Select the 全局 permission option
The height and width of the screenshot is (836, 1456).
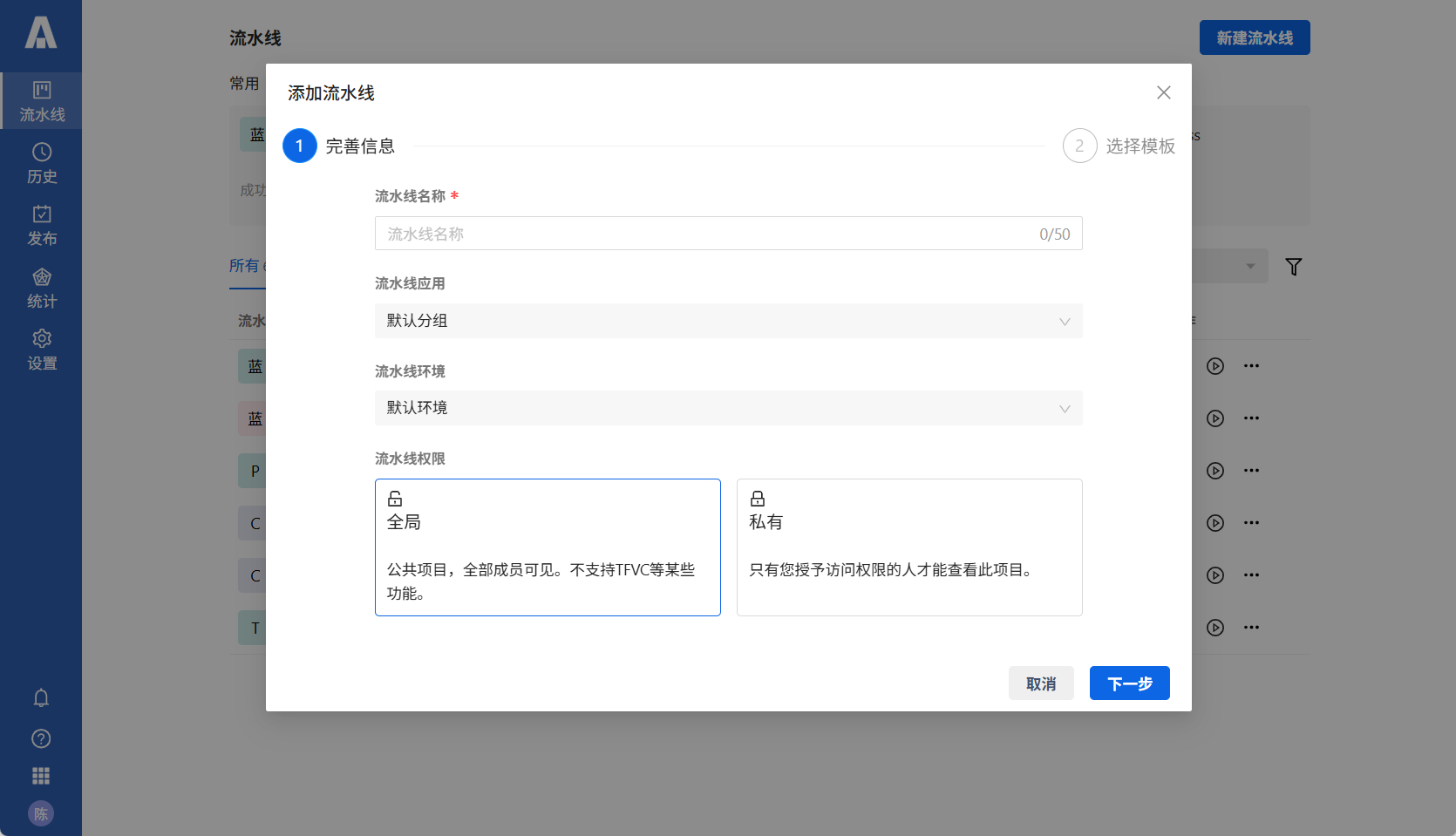[x=548, y=547]
